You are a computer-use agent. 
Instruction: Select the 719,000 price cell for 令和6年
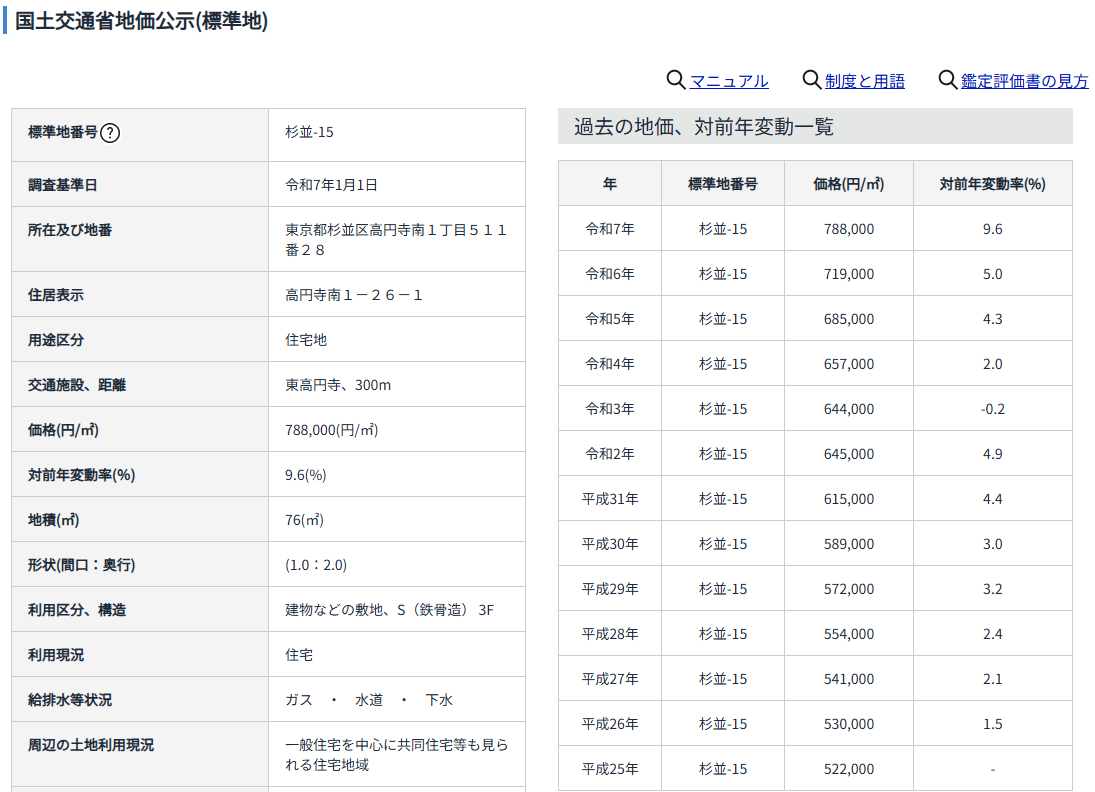click(849, 274)
